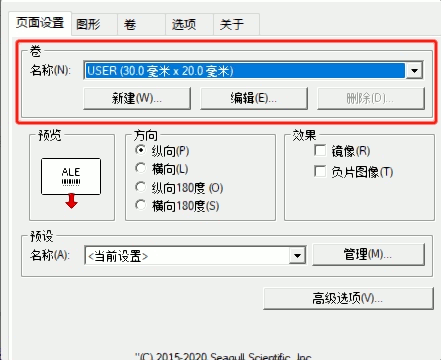Choose 横向180度(S) orientation
Image resolution: width=441 pixels, height=360 pixels.
click(141, 205)
